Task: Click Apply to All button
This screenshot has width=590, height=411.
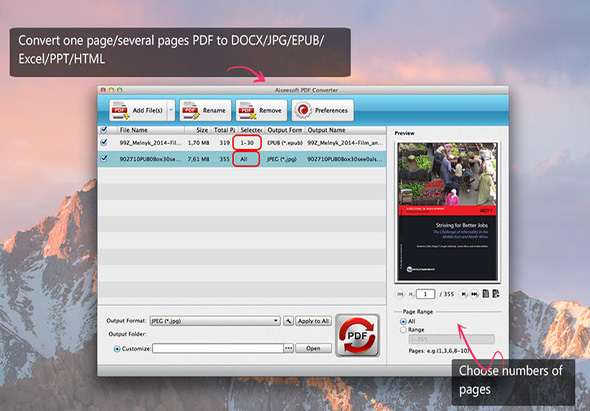Action: click(x=313, y=321)
